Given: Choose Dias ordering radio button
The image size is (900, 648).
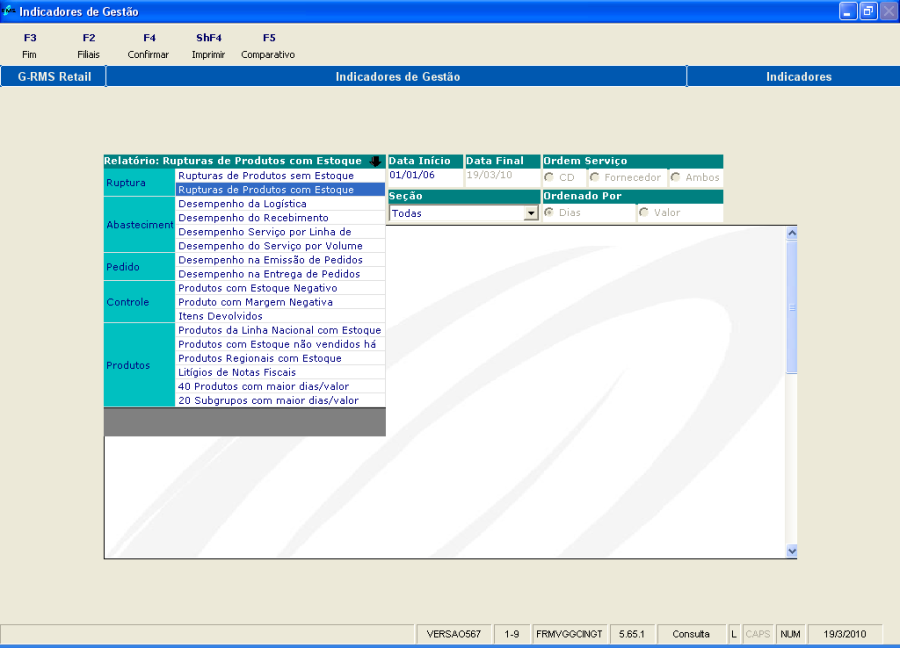Looking at the screenshot, I should pyautogui.click(x=549, y=212).
